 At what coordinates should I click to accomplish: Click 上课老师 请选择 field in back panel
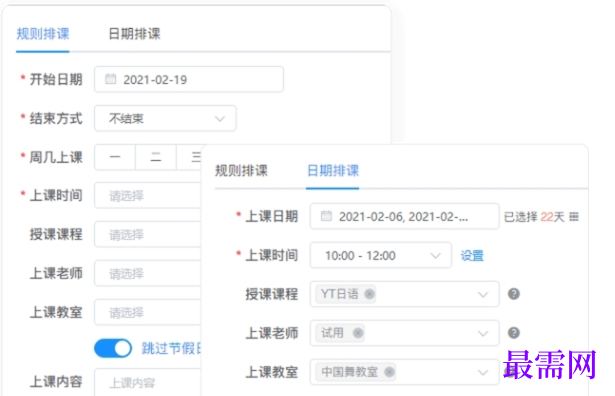tap(147, 273)
